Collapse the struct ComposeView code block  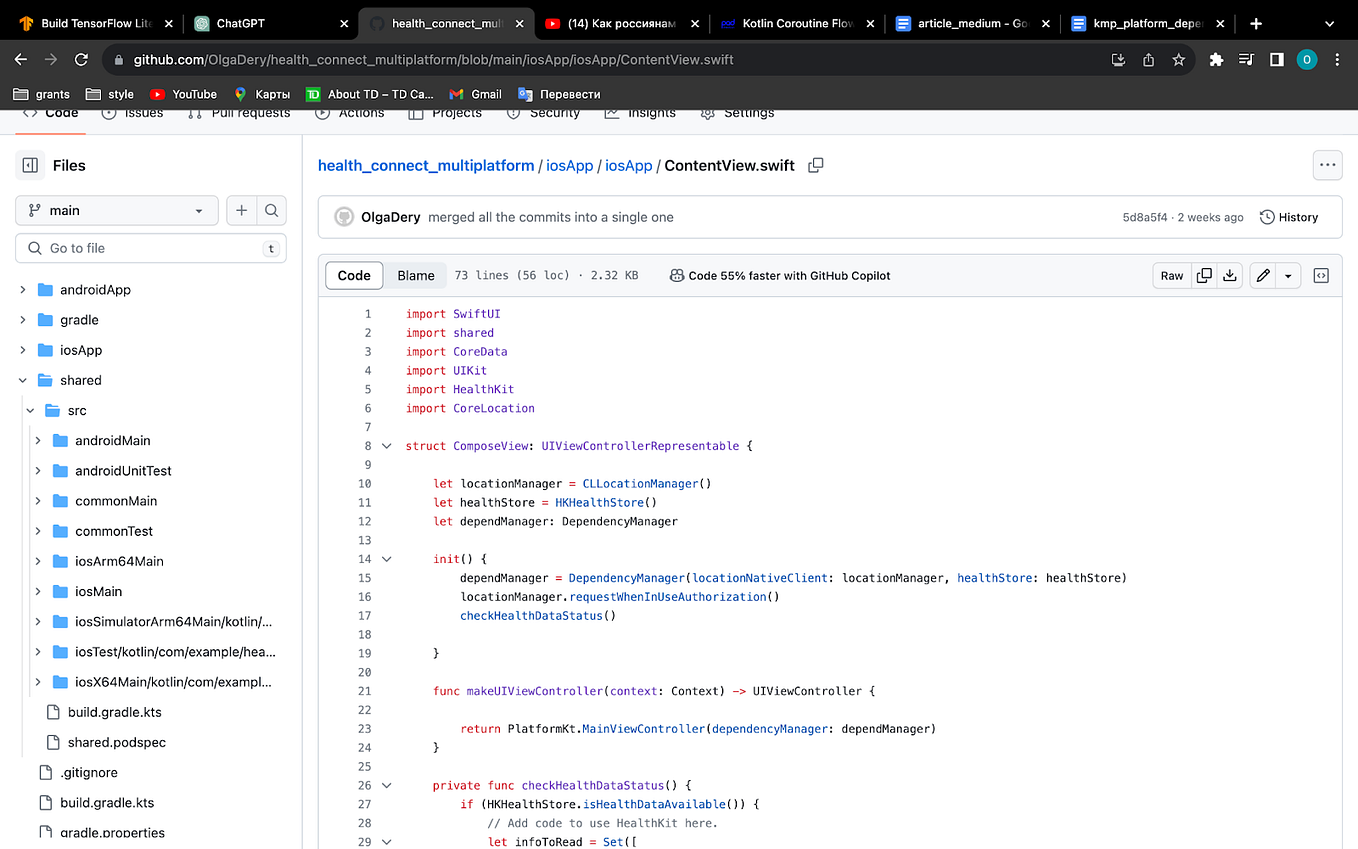(387, 445)
